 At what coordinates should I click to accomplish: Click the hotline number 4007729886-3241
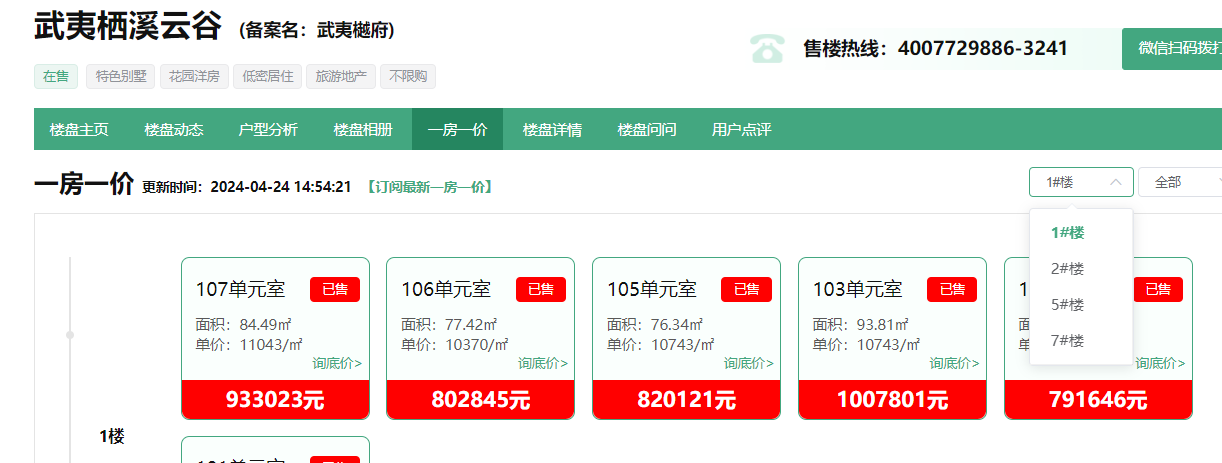(x=983, y=48)
